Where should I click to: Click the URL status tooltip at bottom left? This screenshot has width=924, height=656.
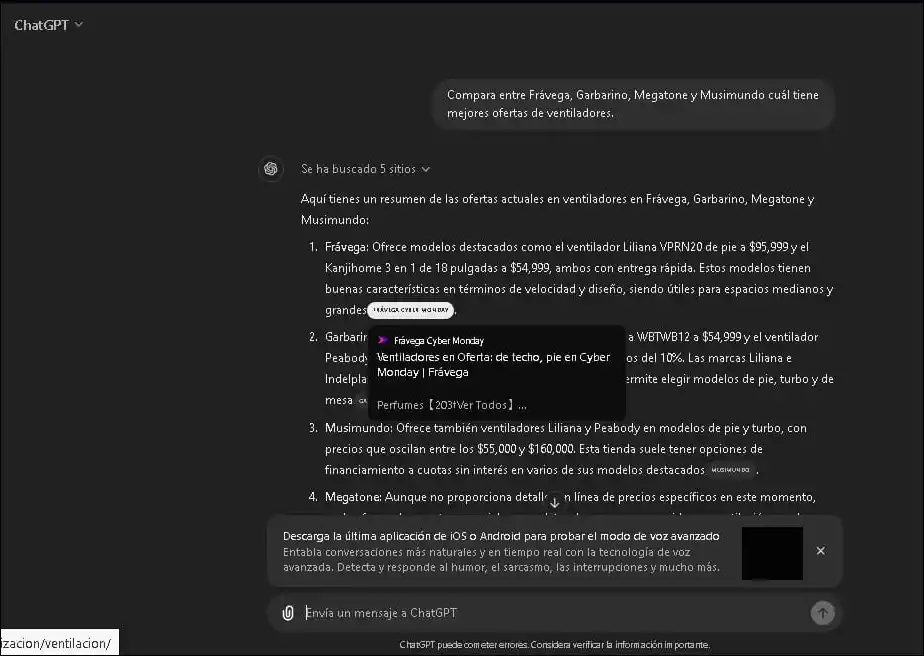pos(58,642)
